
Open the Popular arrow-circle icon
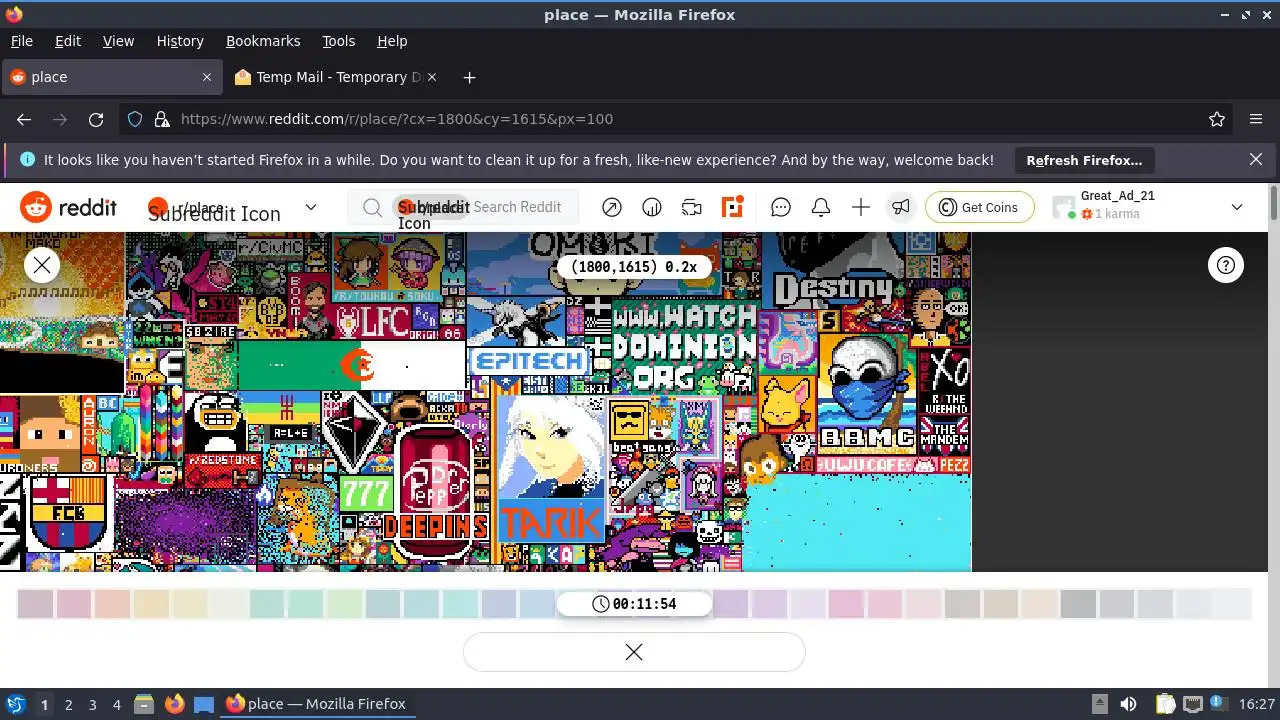[x=612, y=207]
